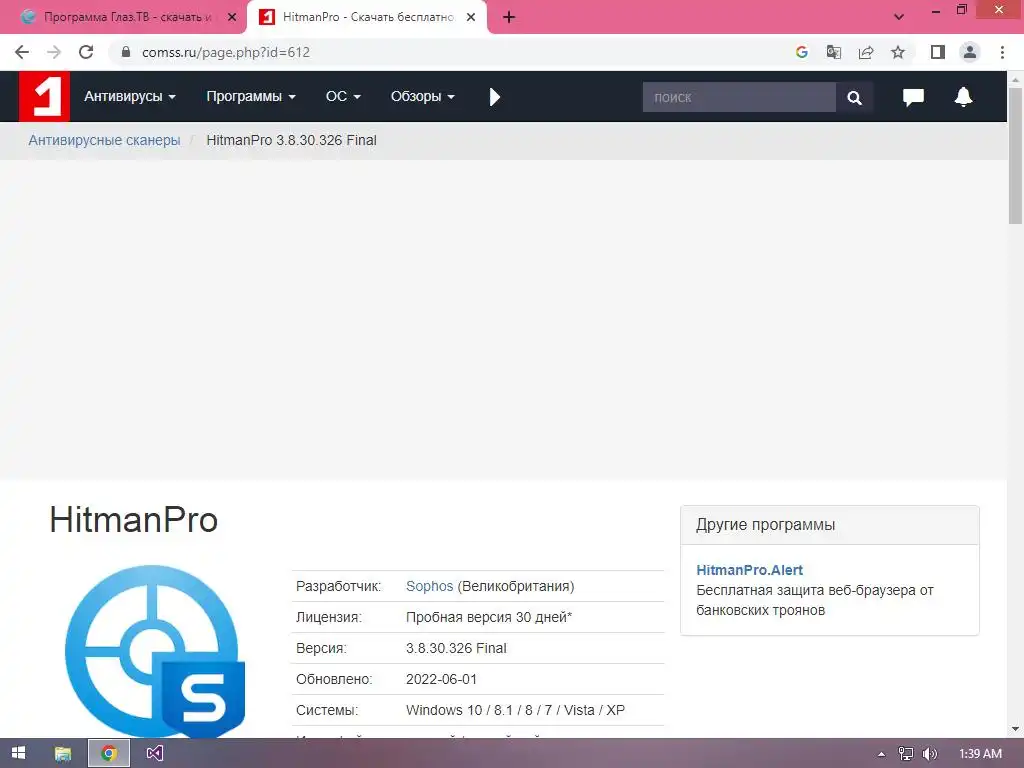Image resolution: width=1024 pixels, height=768 pixels.
Task: Click the HitmanPro target logo
Action: click(155, 651)
